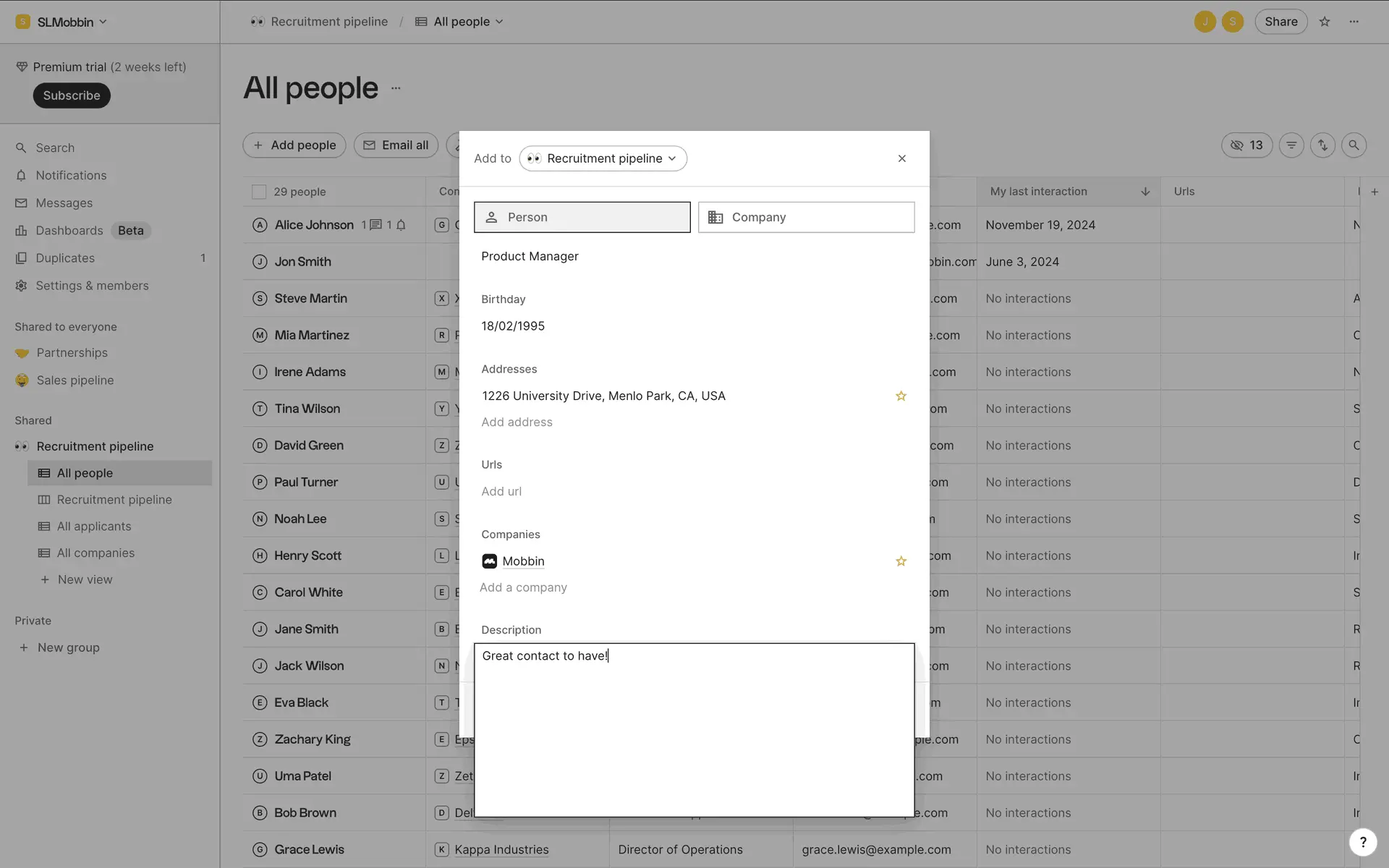Toggle the 13 hidden fields eye button
Viewport: 1389px width, 868px height.
point(1246,145)
